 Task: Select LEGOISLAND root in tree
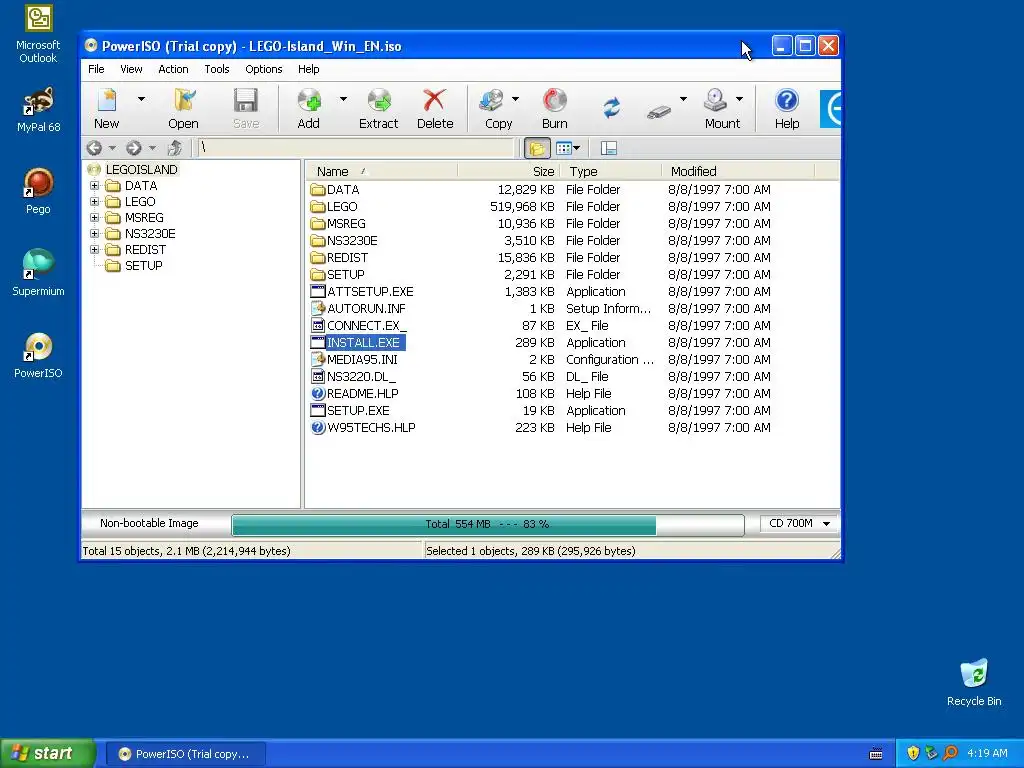coord(141,169)
